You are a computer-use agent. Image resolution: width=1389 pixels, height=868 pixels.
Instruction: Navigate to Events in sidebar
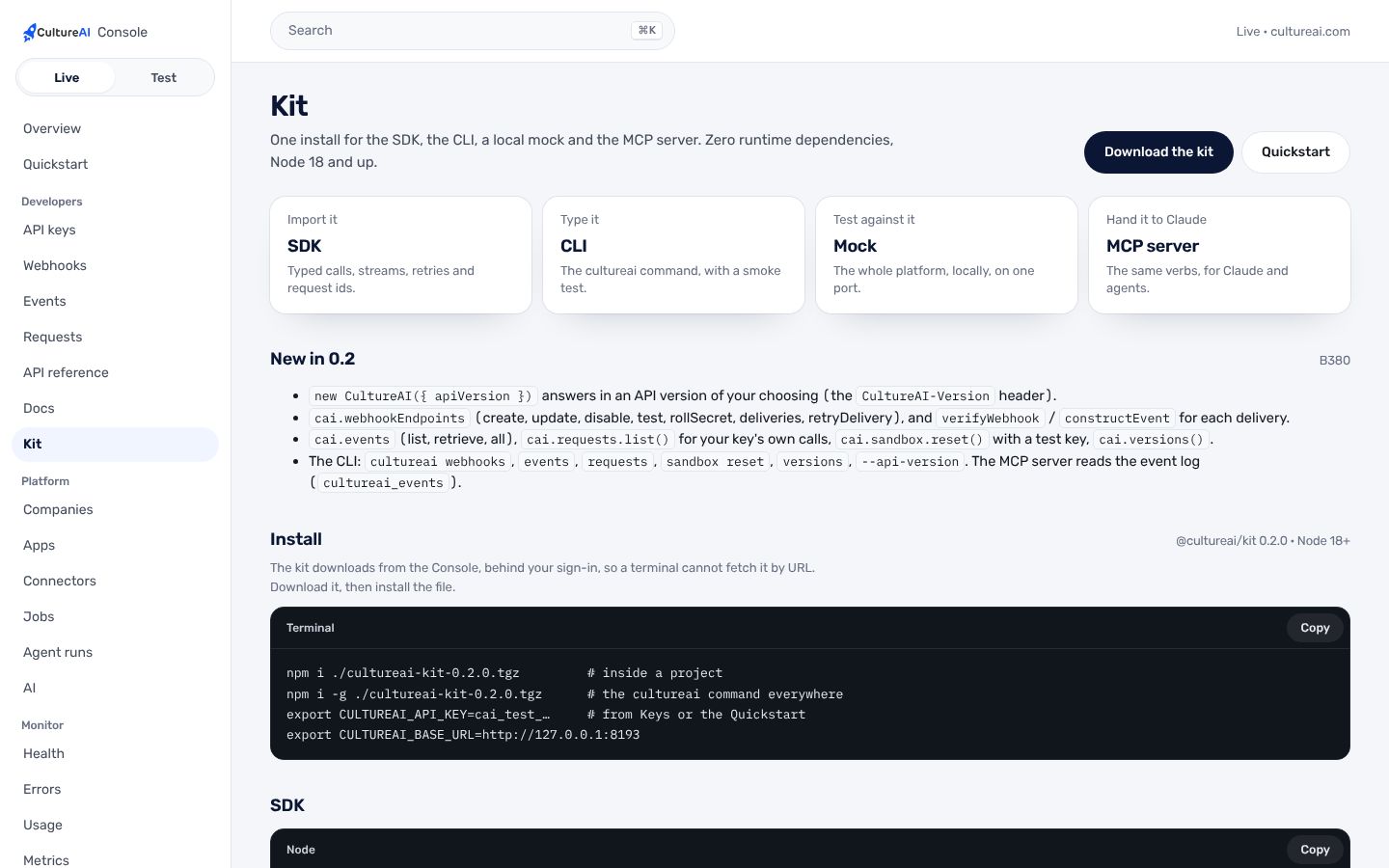115,301
